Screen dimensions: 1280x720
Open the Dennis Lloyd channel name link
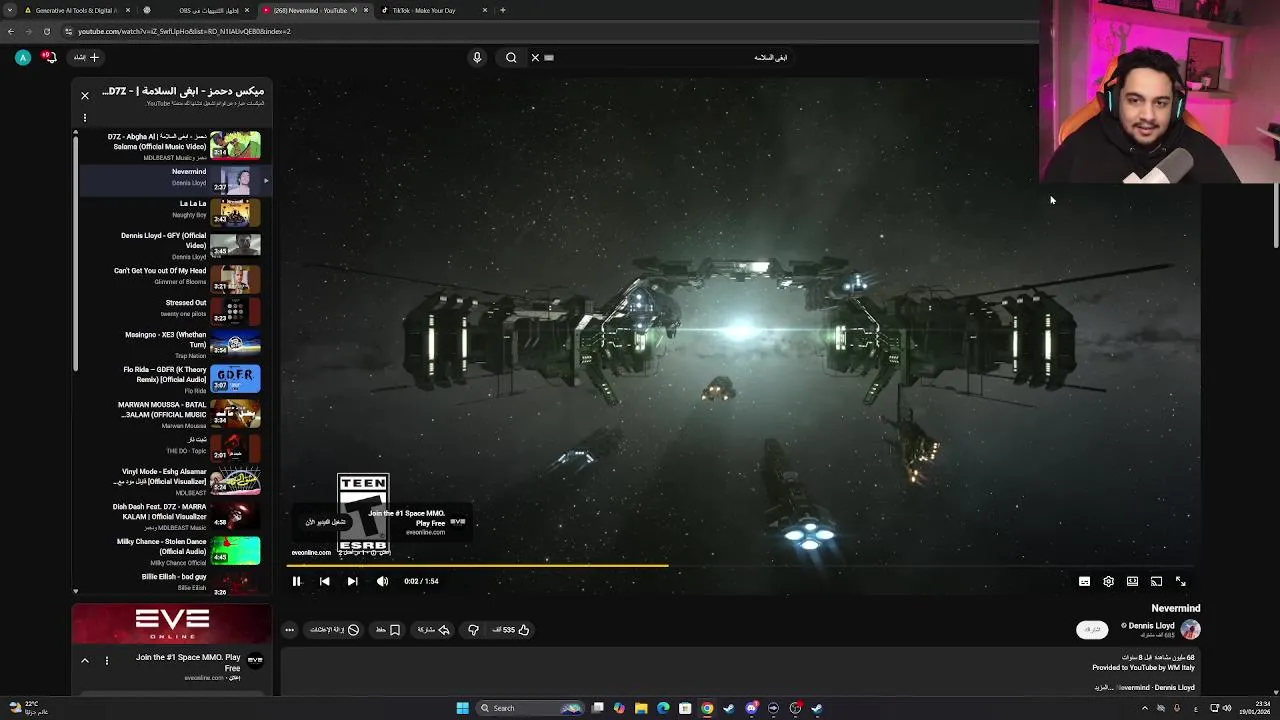point(1151,626)
